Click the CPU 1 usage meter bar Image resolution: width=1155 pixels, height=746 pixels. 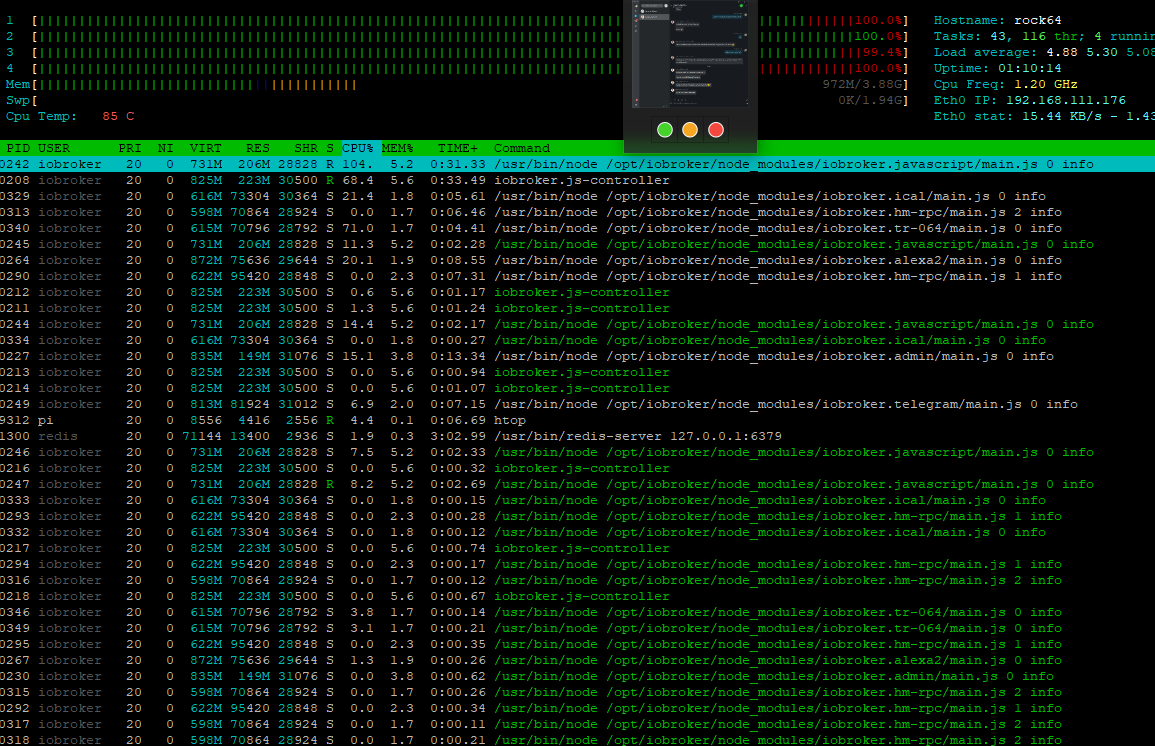point(470,21)
